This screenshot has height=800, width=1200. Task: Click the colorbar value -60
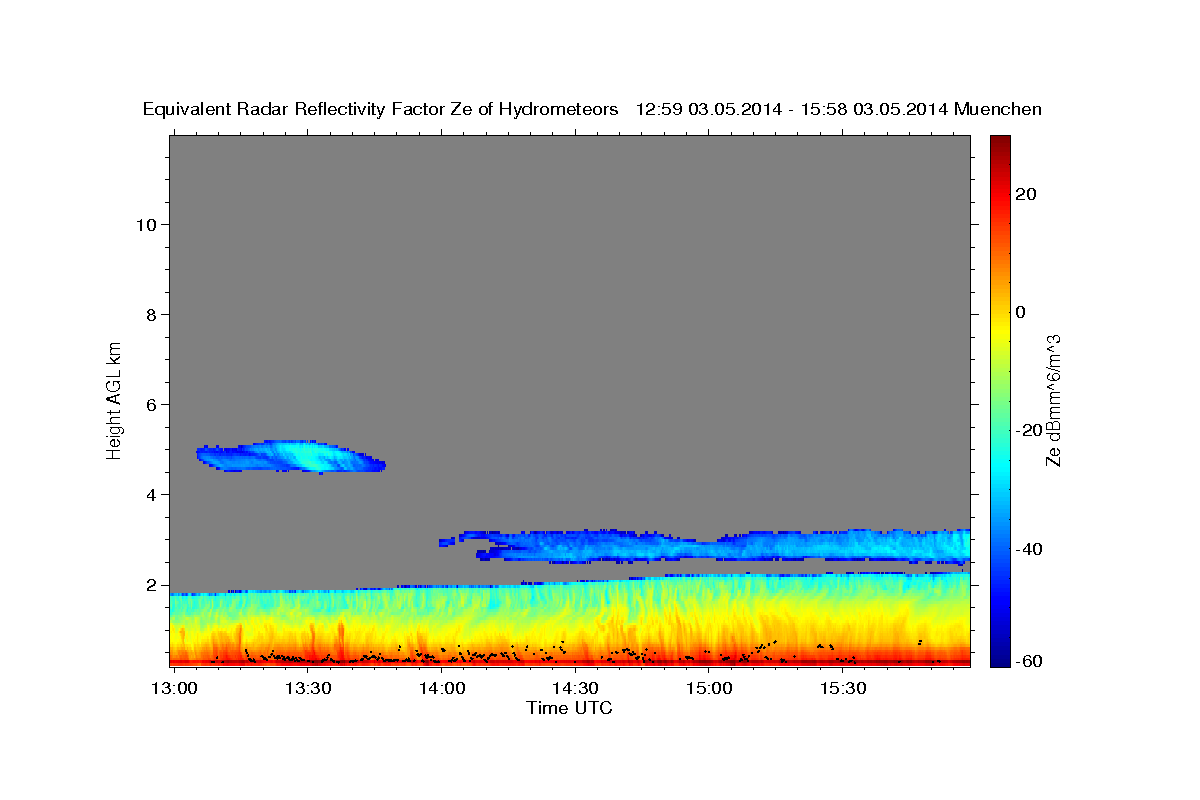point(1029,661)
